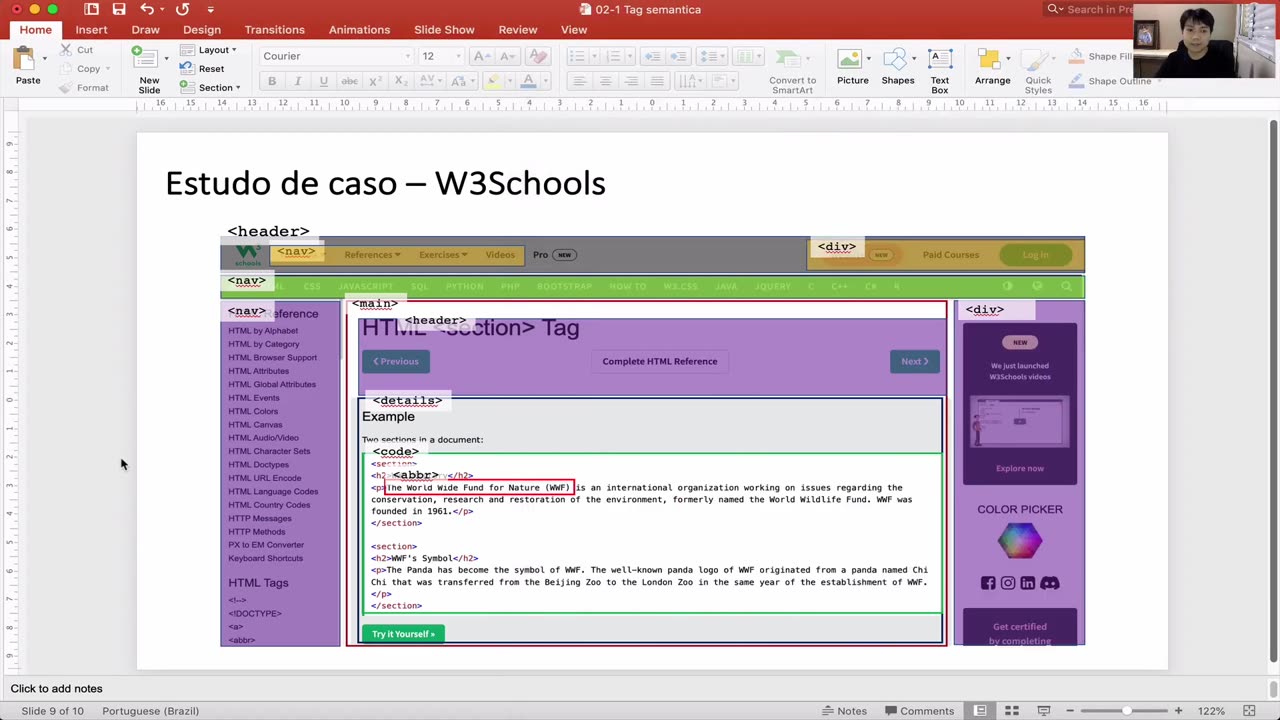The width and height of the screenshot is (1280, 720).
Task: Clear all formatting eraser icon
Action: click(537, 56)
